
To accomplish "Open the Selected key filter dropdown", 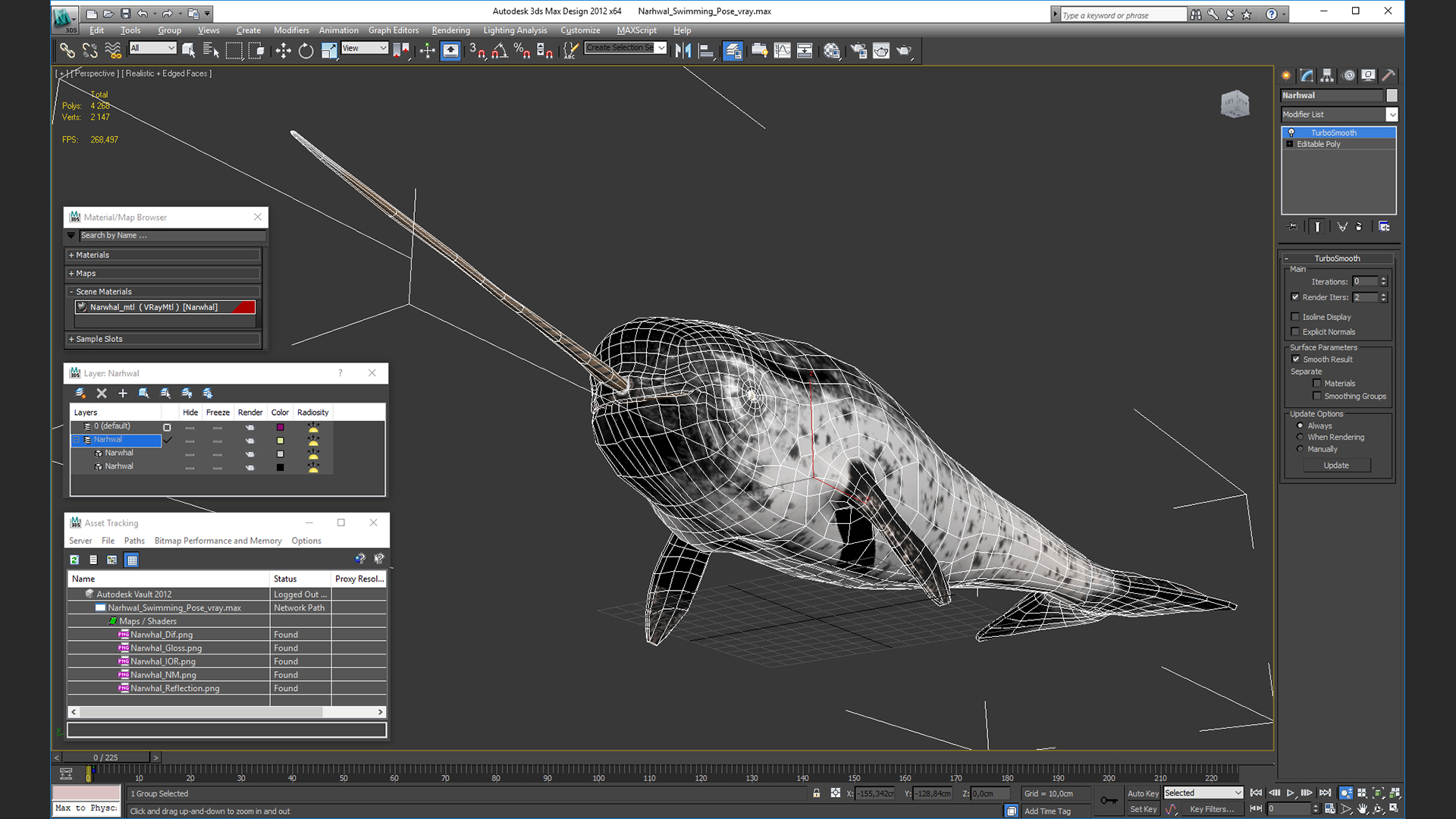I will 1203,793.
